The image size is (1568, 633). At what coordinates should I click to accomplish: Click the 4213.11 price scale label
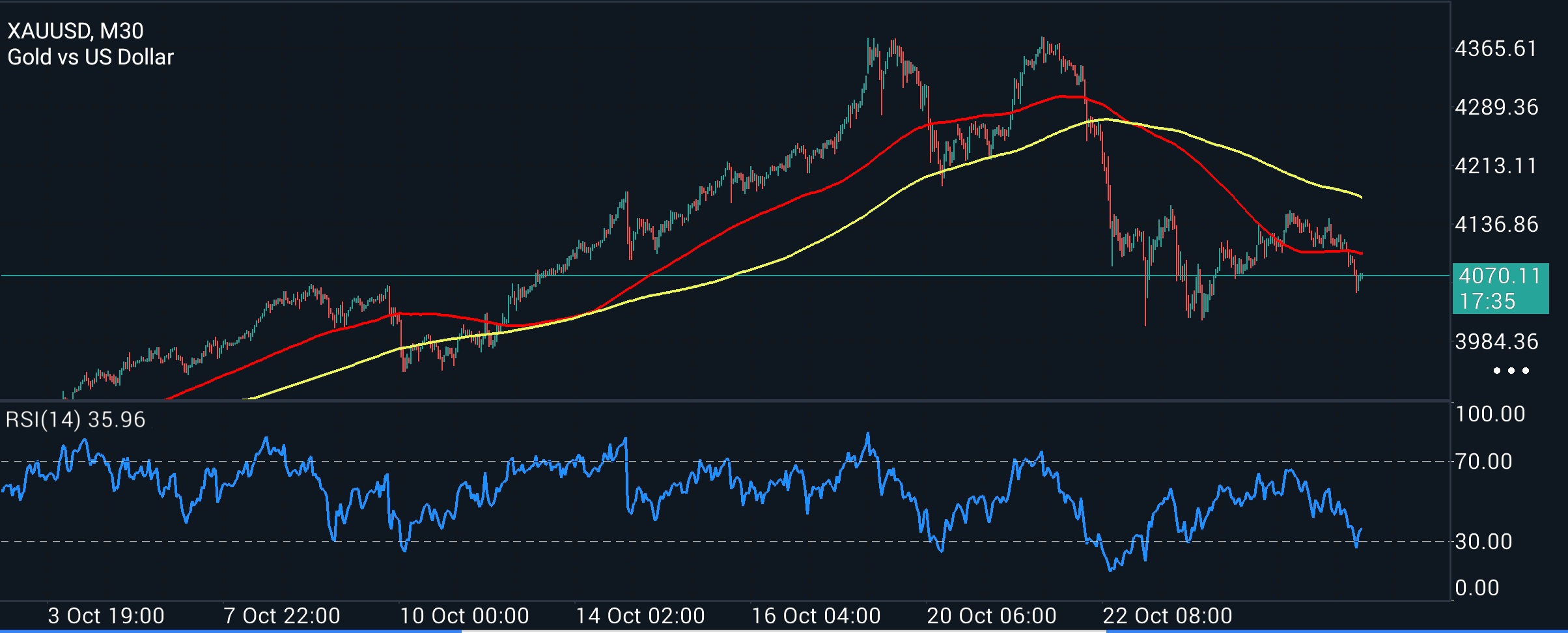pos(1496,166)
